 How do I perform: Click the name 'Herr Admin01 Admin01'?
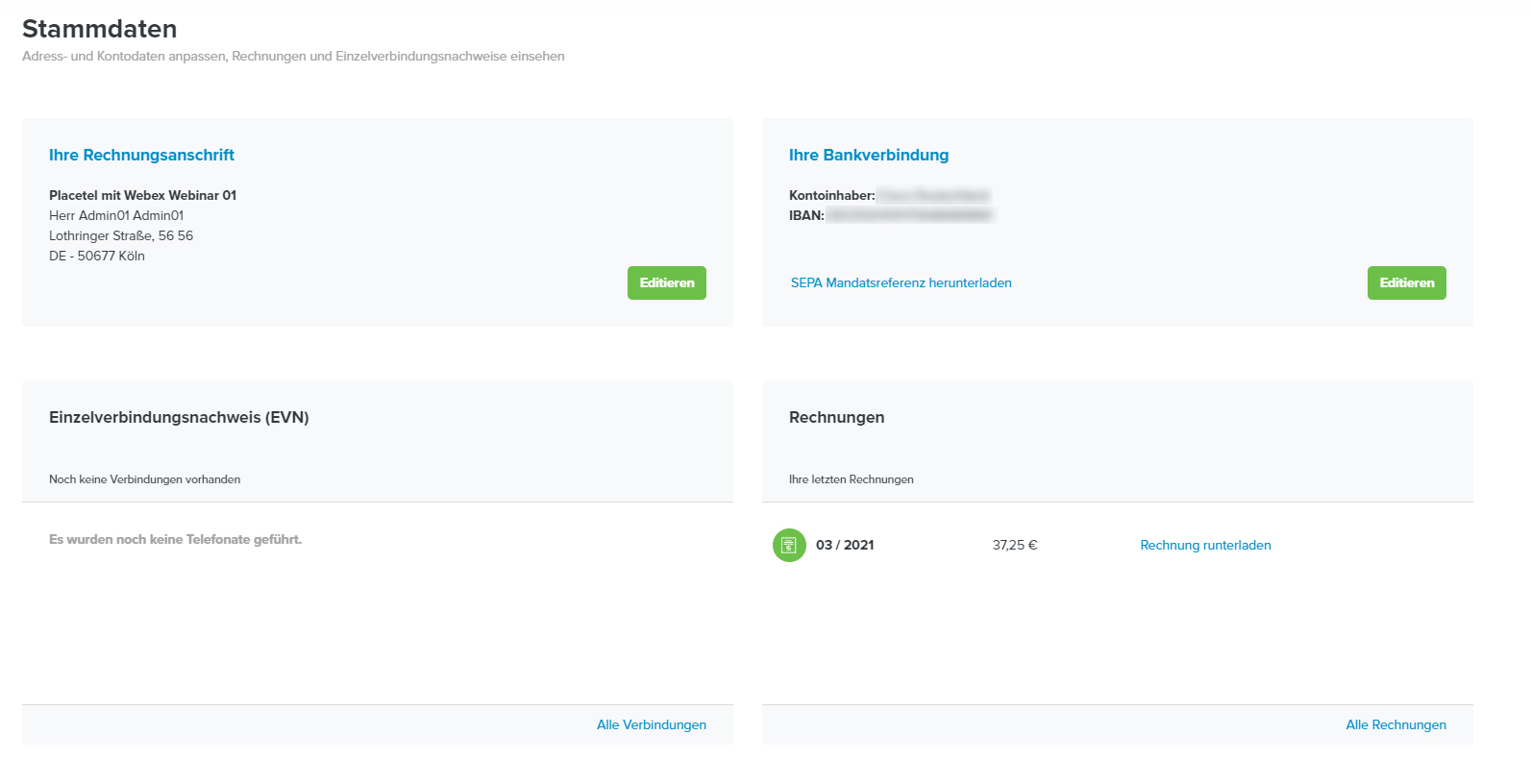pos(116,215)
